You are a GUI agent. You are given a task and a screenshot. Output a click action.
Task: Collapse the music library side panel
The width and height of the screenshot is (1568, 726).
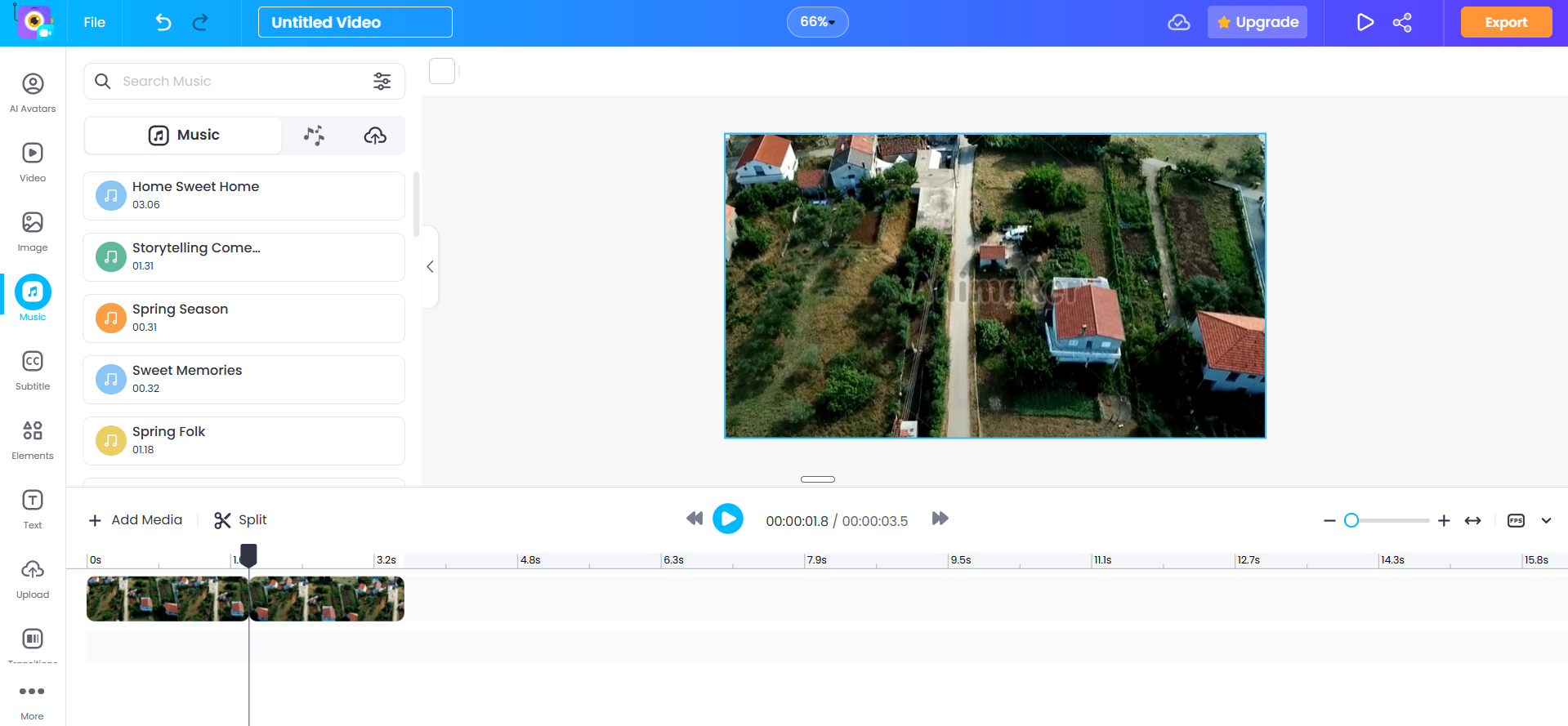(x=430, y=267)
